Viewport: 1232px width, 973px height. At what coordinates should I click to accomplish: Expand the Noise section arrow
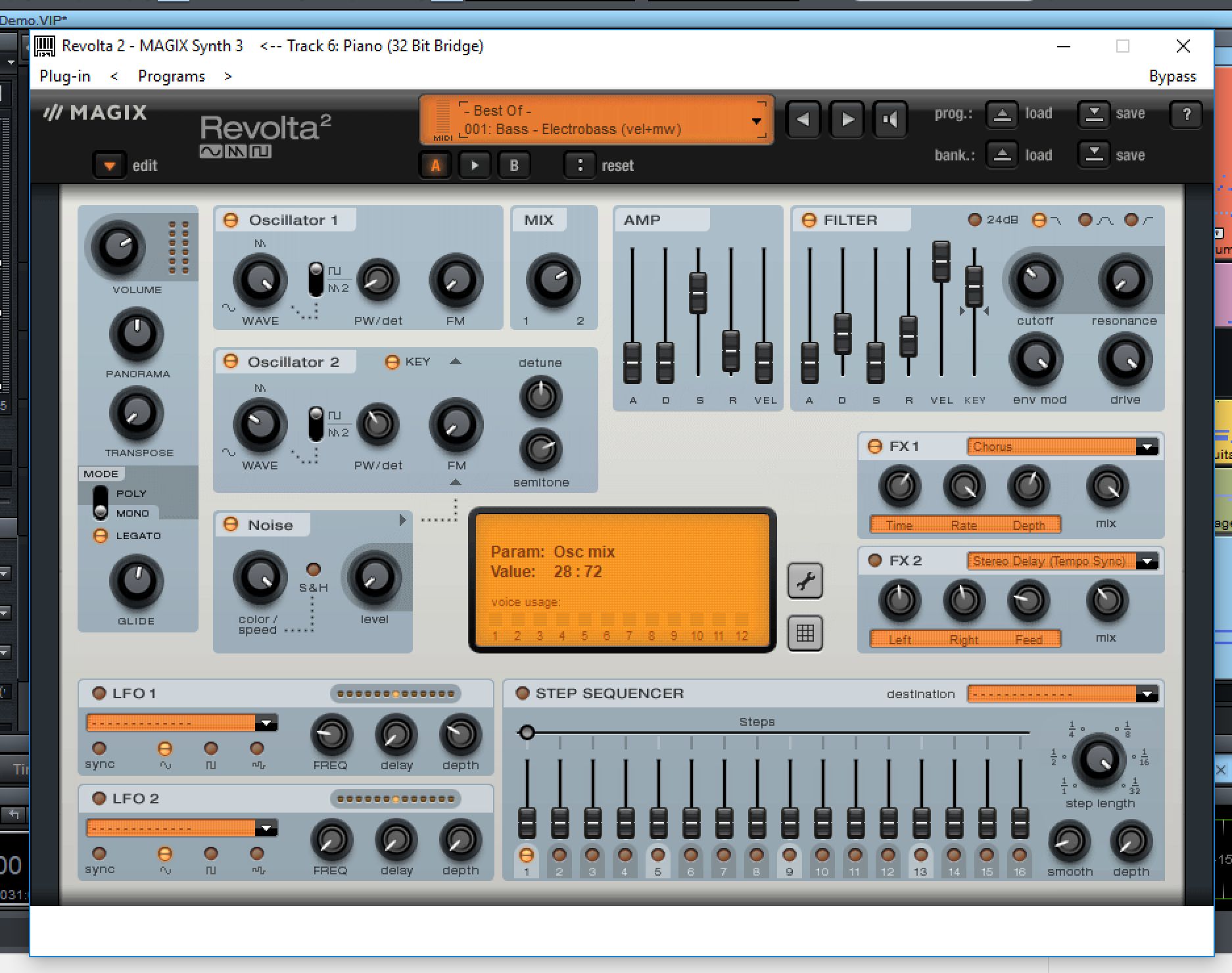pyautogui.click(x=402, y=520)
